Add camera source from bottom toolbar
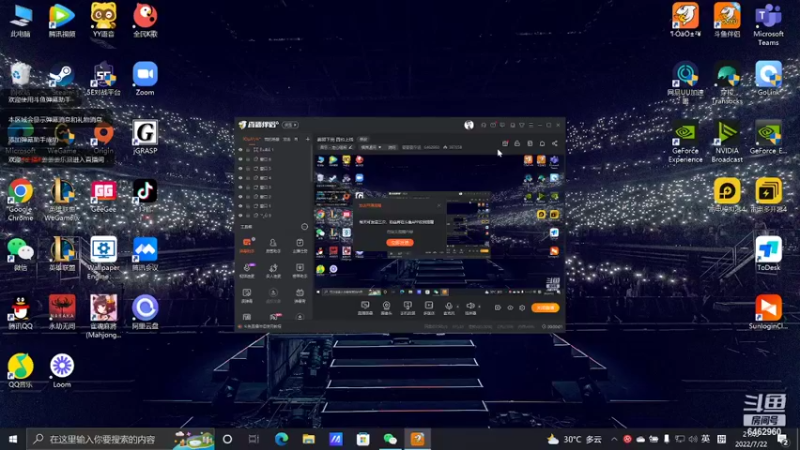This screenshot has width=800, height=450. click(x=386, y=308)
